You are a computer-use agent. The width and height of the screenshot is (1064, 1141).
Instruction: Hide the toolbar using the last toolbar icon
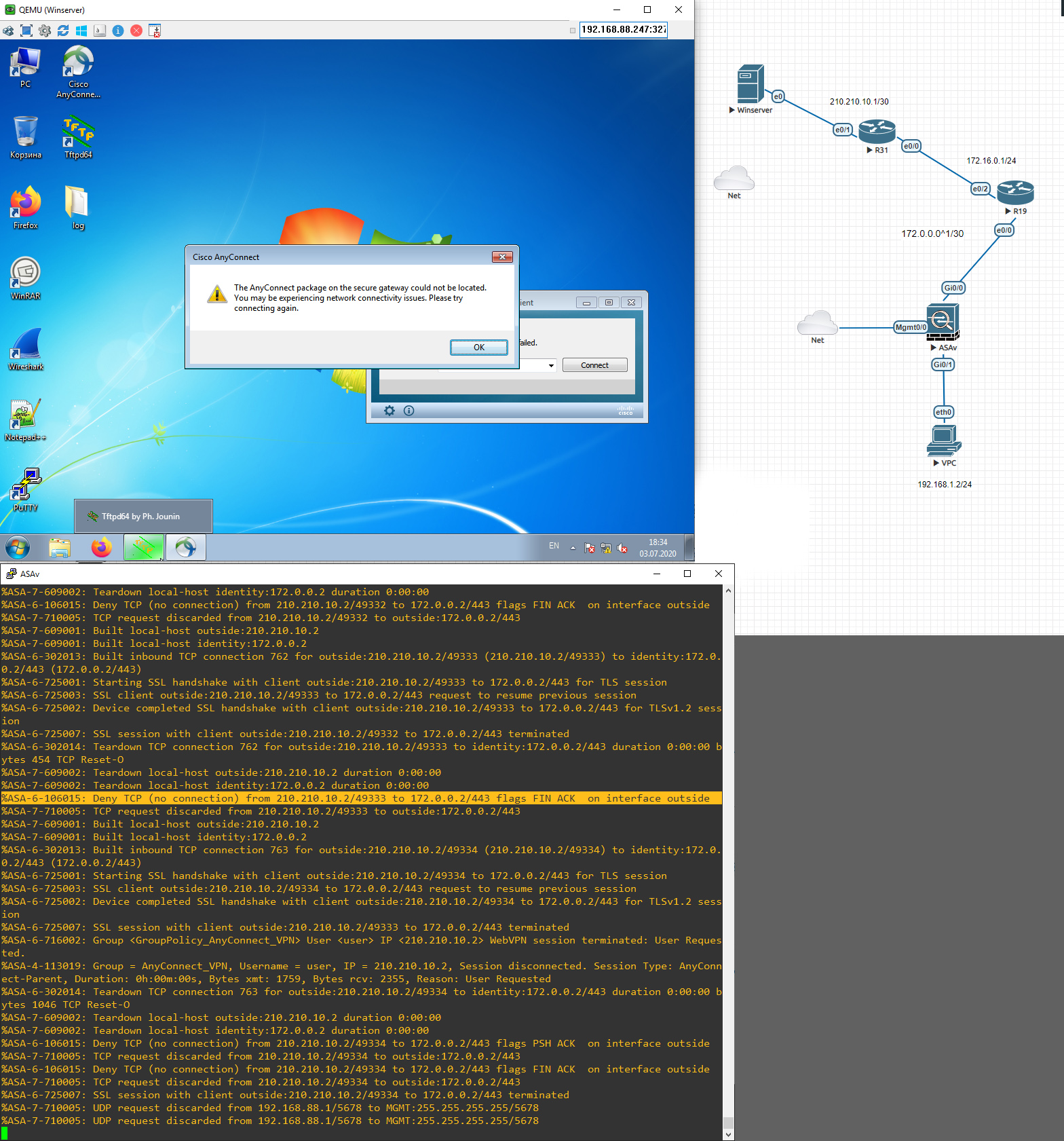(x=155, y=31)
